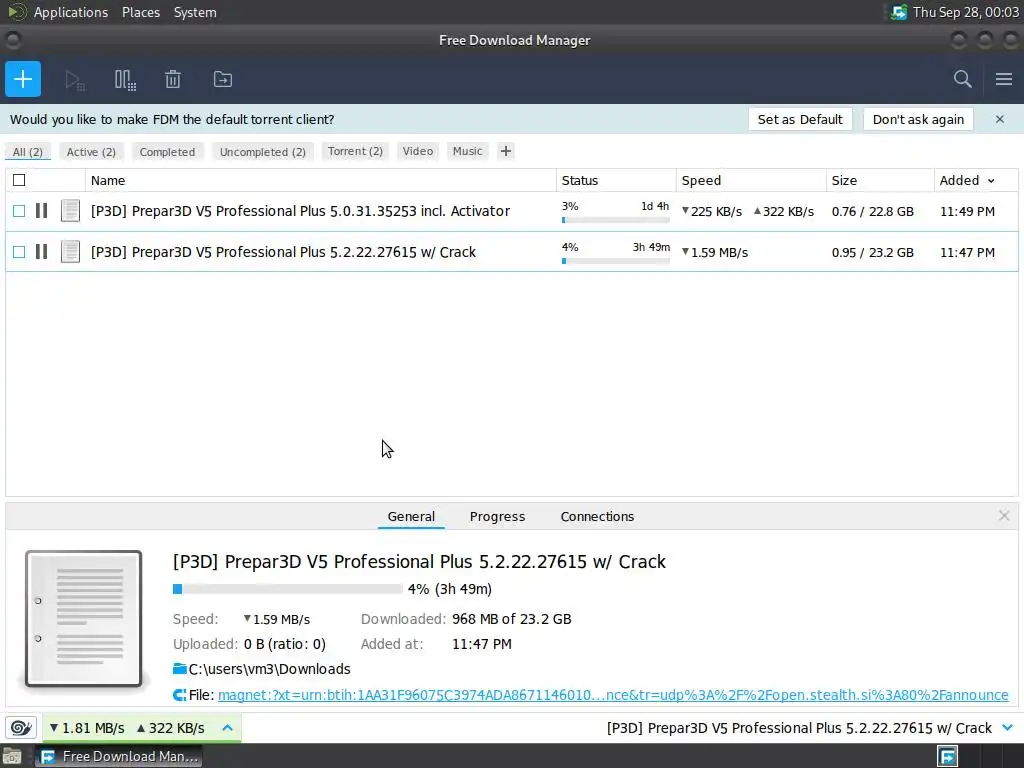Screen dimensions: 1024x768
Task: Click total download speed 1.81 MB/s
Action: [87, 728]
